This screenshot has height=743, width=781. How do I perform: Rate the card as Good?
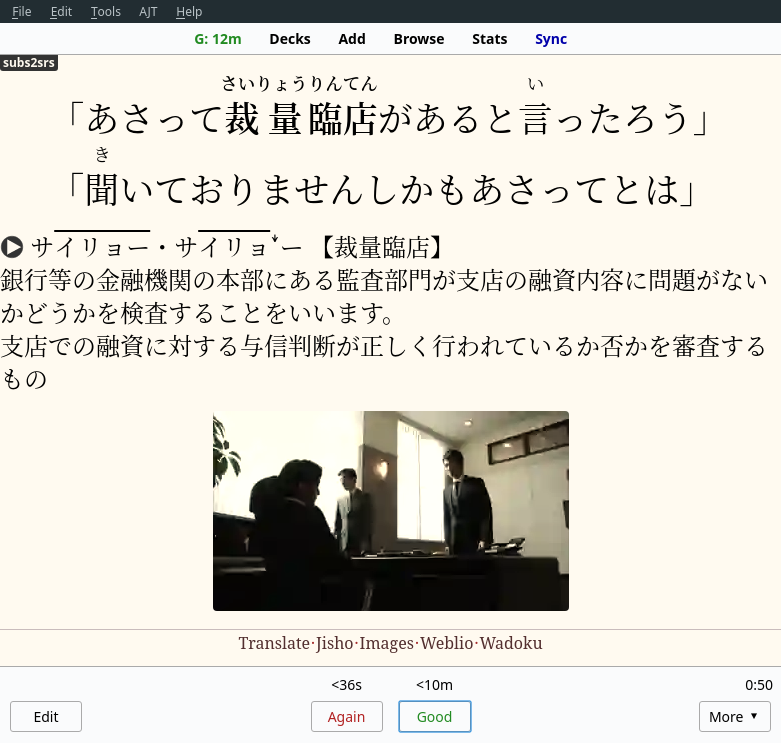pos(434,716)
